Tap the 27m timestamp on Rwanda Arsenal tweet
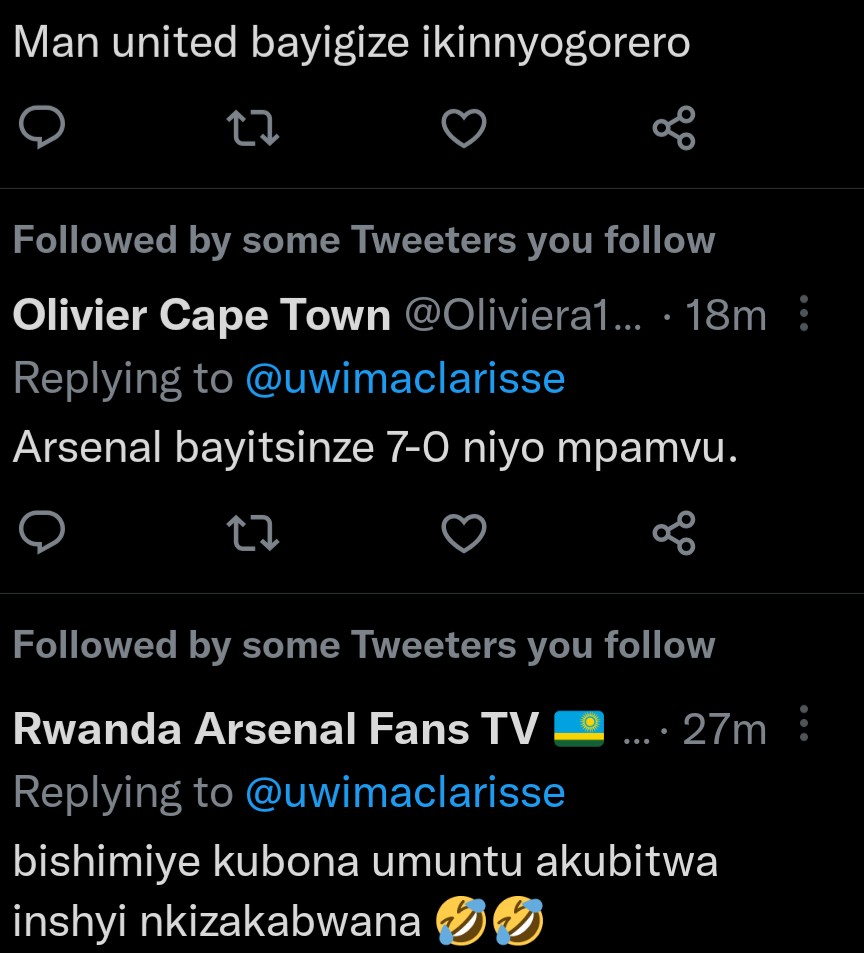 coord(724,730)
